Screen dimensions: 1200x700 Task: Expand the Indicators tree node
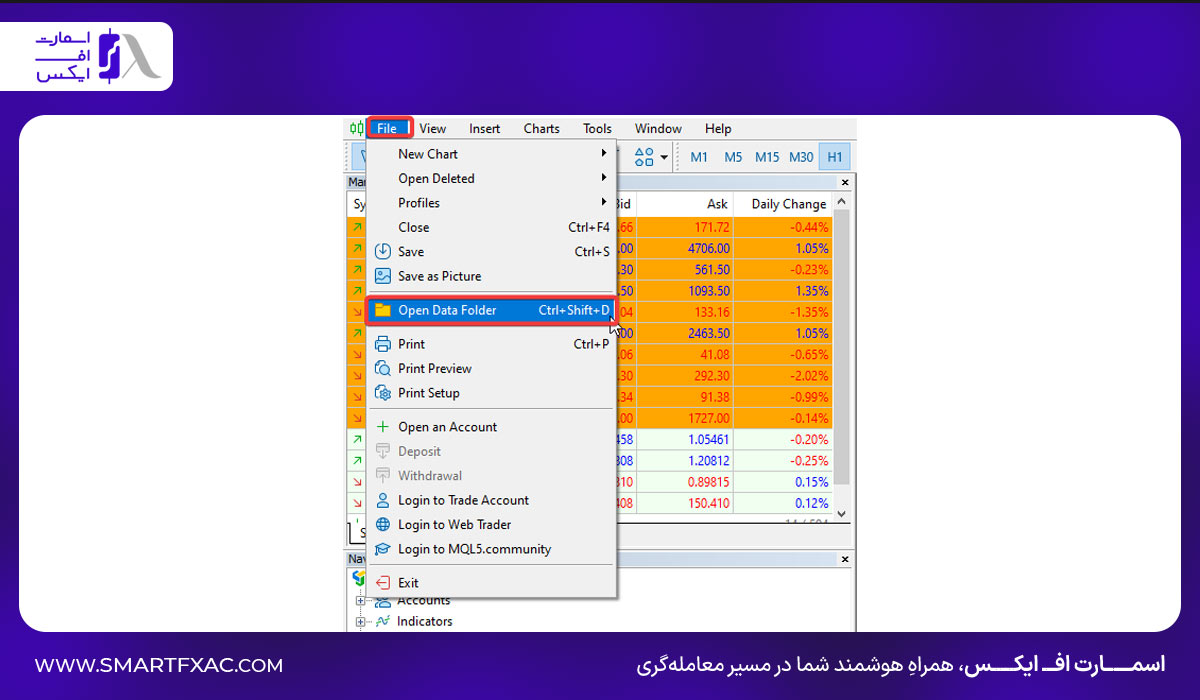click(361, 622)
